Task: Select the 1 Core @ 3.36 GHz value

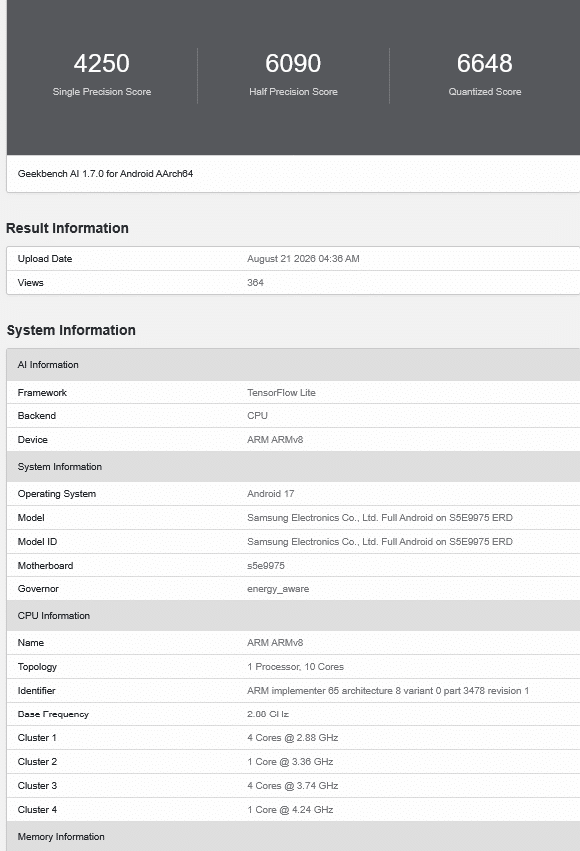Action: (290, 761)
